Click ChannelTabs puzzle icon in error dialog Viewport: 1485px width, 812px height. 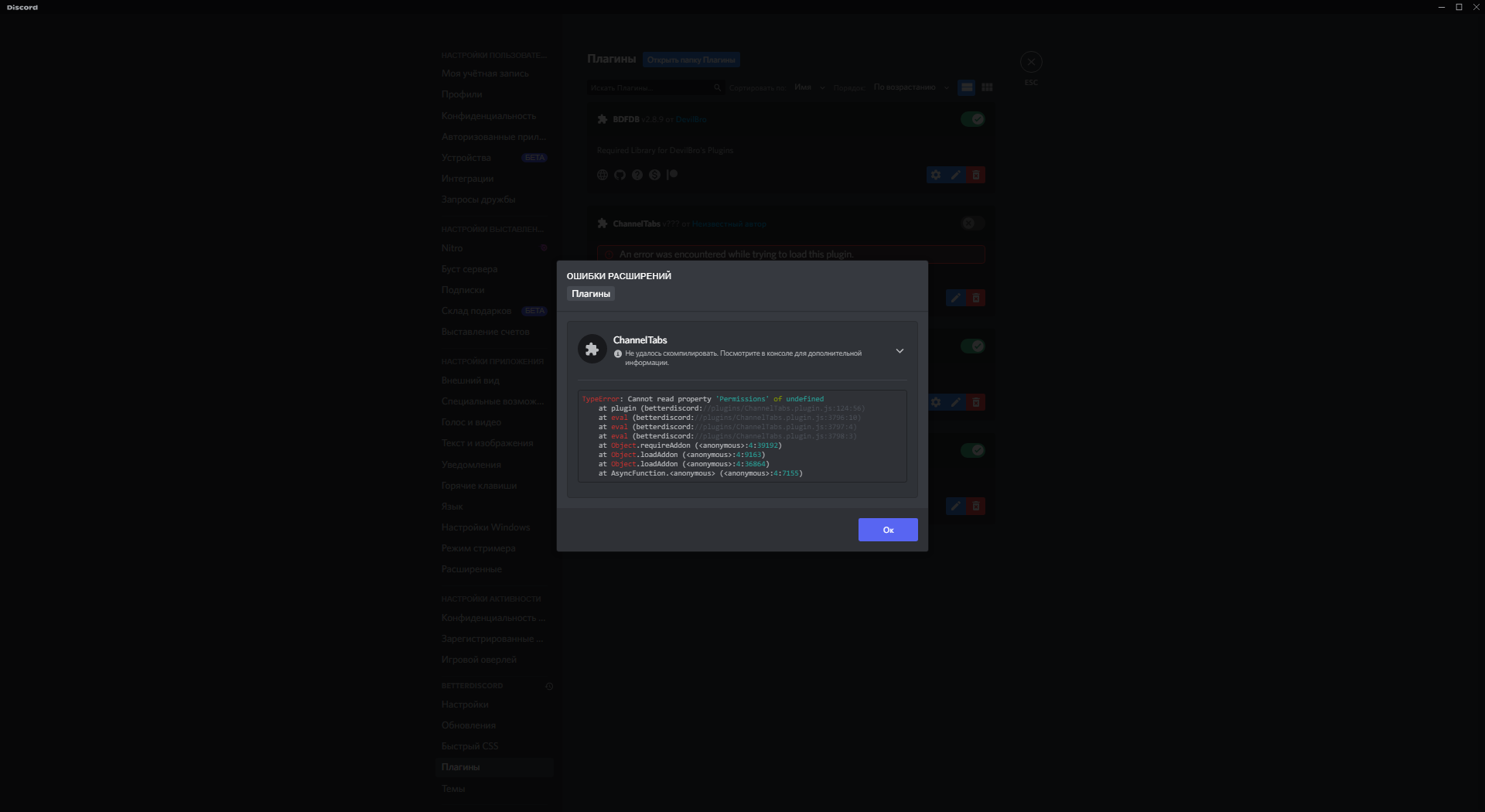(592, 350)
